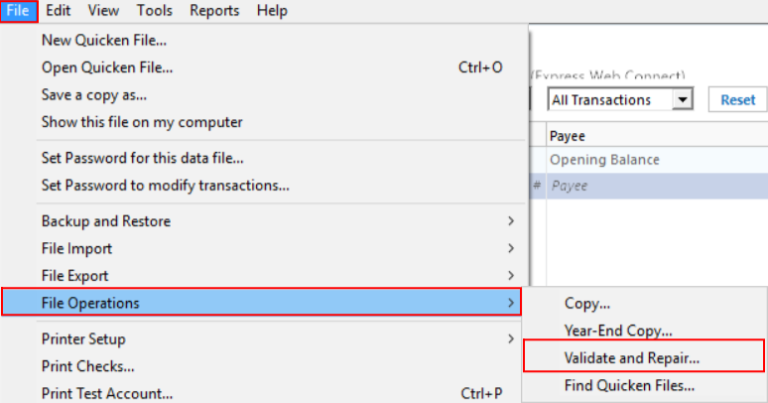Select Validate and Repair...
Viewport: 768px width, 403px height.
tap(644, 356)
